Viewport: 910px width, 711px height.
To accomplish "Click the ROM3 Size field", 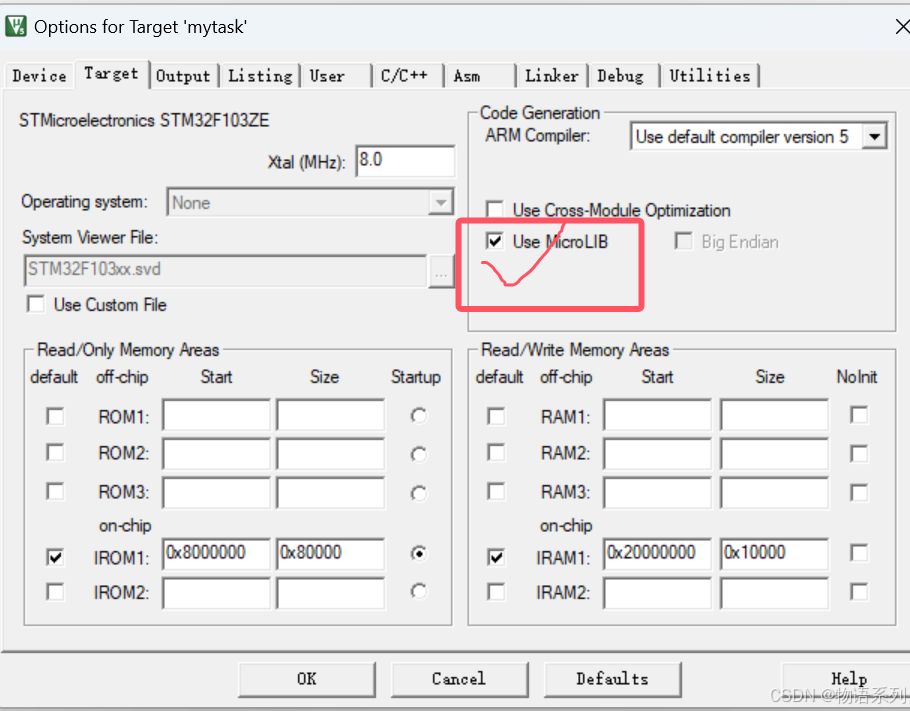I will click(330, 492).
